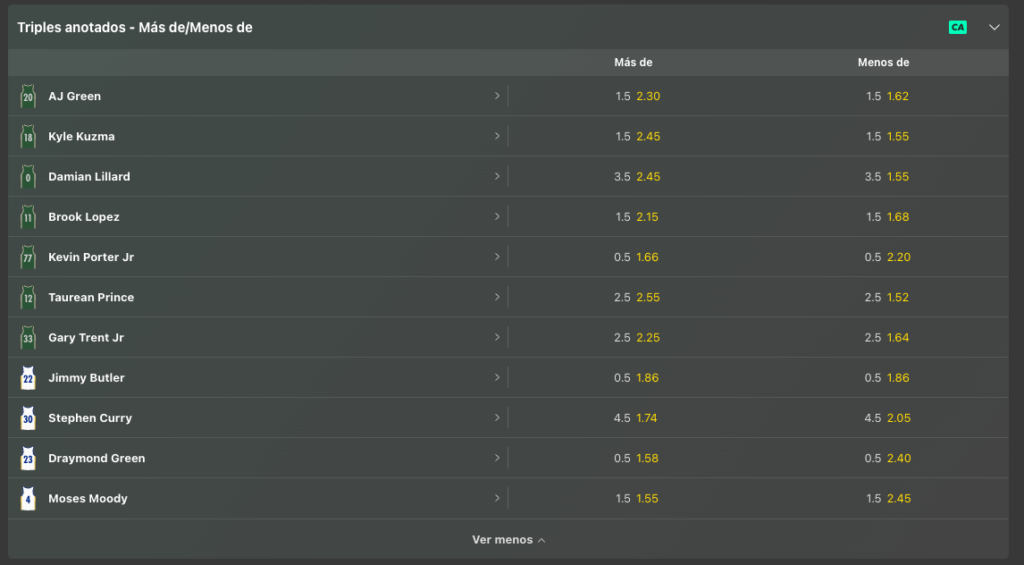The image size is (1024, 565).
Task: Click Ver menos to show fewer players
Action: [x=508, y=540]
